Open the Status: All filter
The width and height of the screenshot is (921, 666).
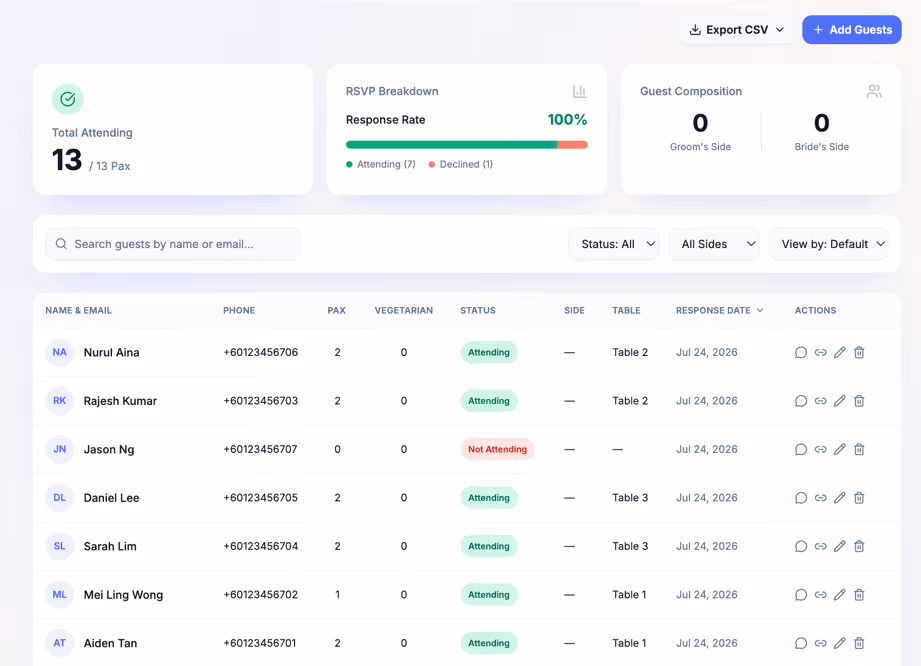[x=614, y=244]
